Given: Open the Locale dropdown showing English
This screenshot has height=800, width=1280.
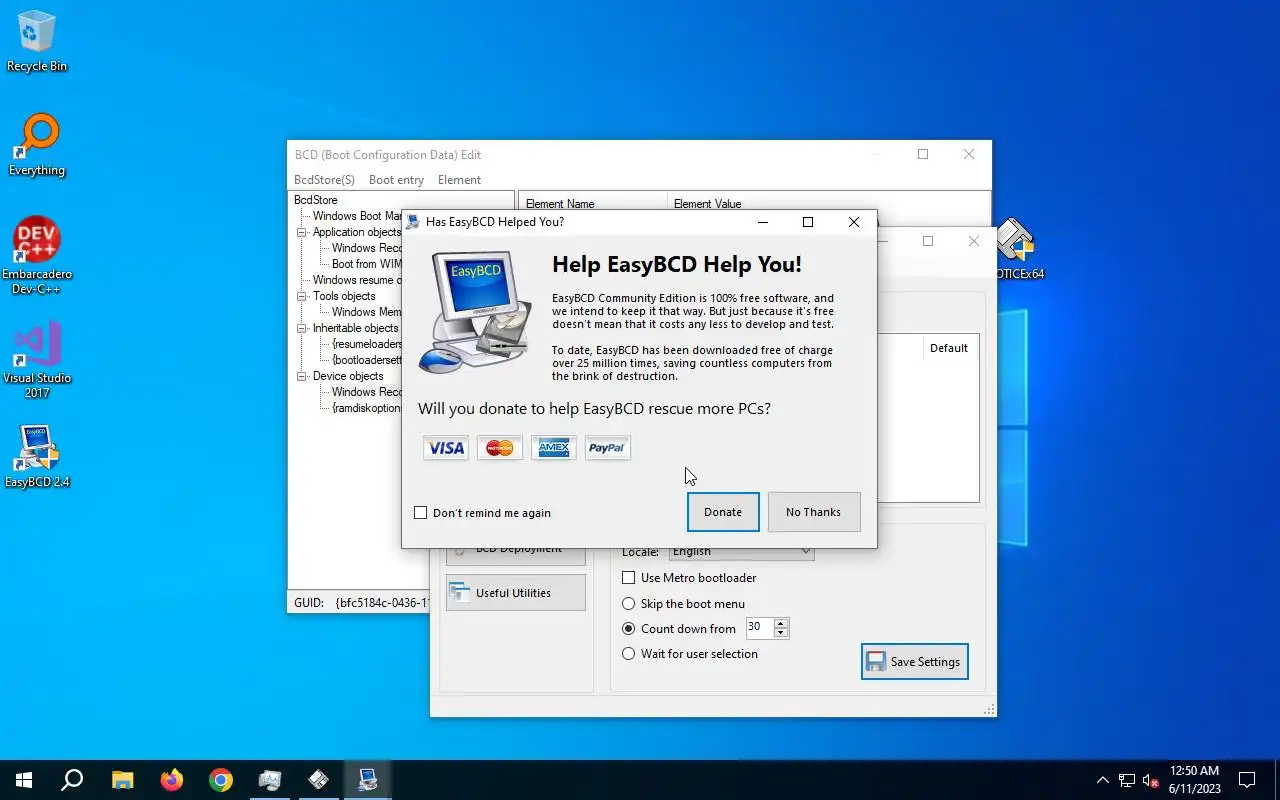Looking at the screenshot, I should (741, 552).
